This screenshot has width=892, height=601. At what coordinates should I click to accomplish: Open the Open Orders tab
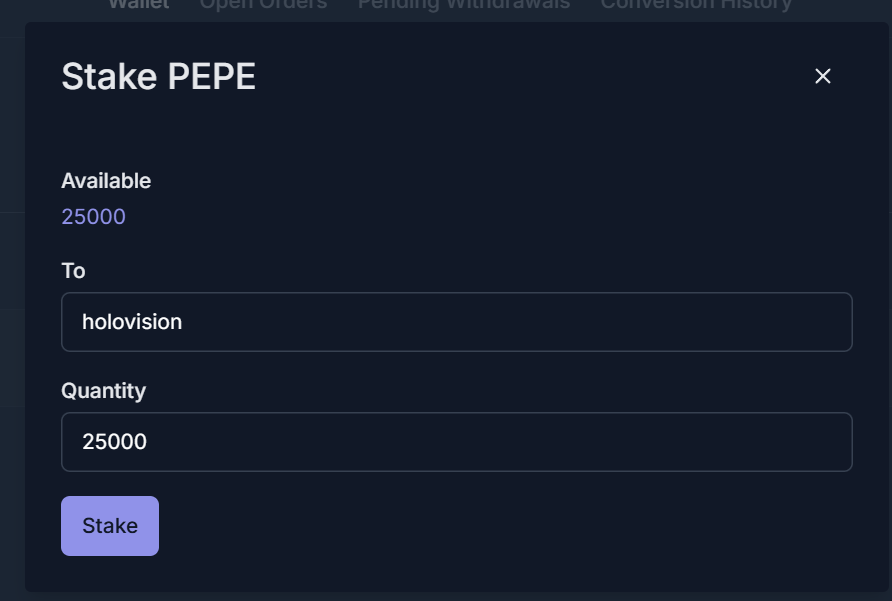coord(263,5)
